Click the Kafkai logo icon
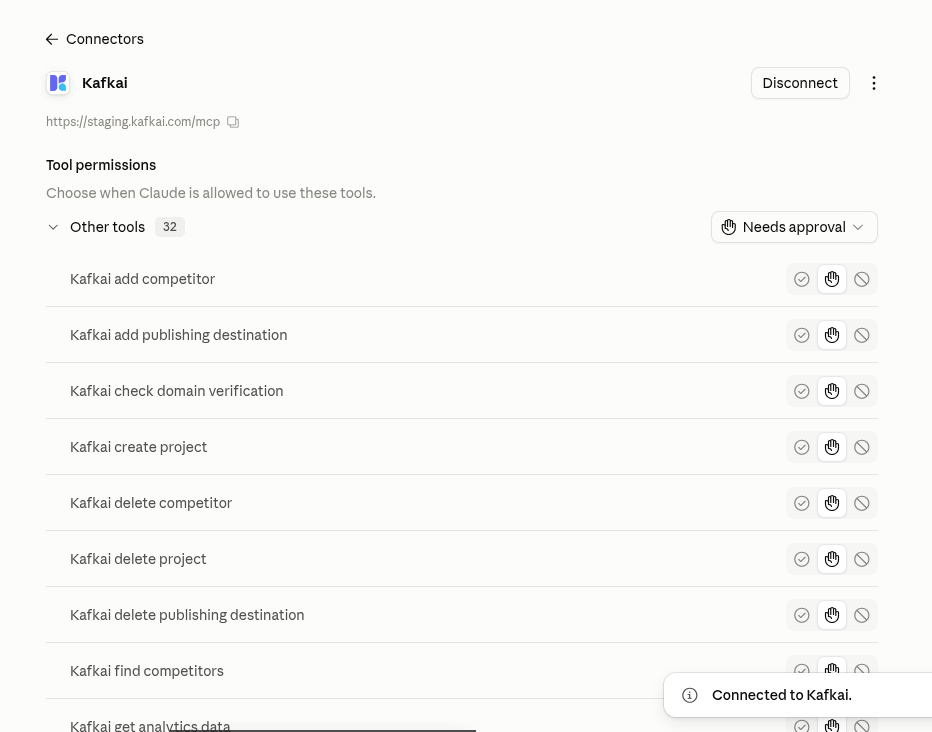932x732 pixels. (x=58, y=83)
